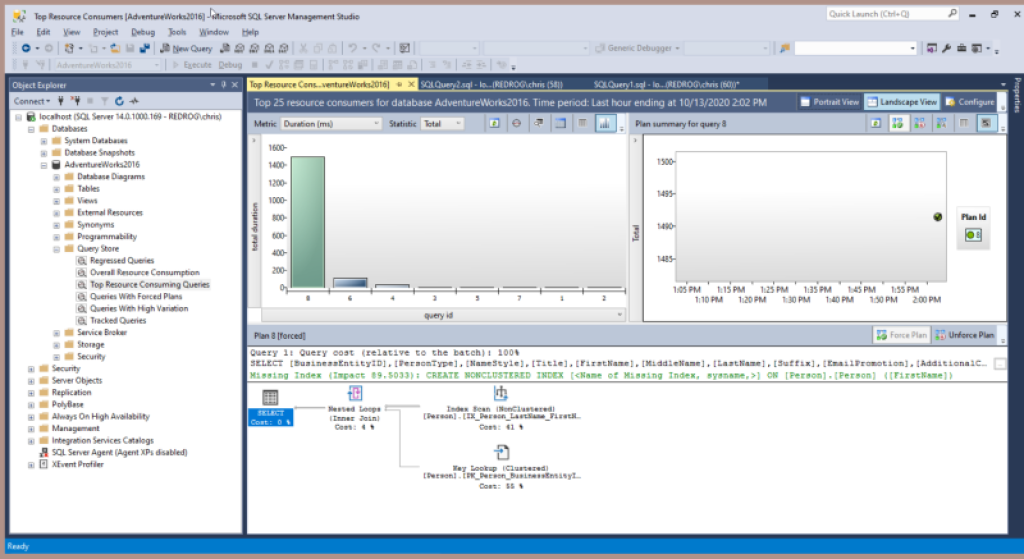Click the navigate backward toolbar icon

(x=26, y=48)
